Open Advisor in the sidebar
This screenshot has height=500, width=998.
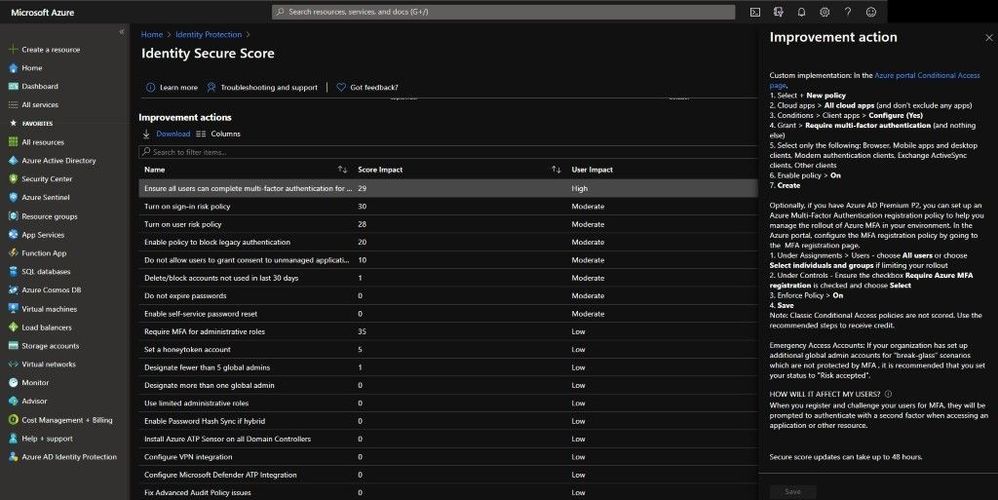(x=34, y=401)
